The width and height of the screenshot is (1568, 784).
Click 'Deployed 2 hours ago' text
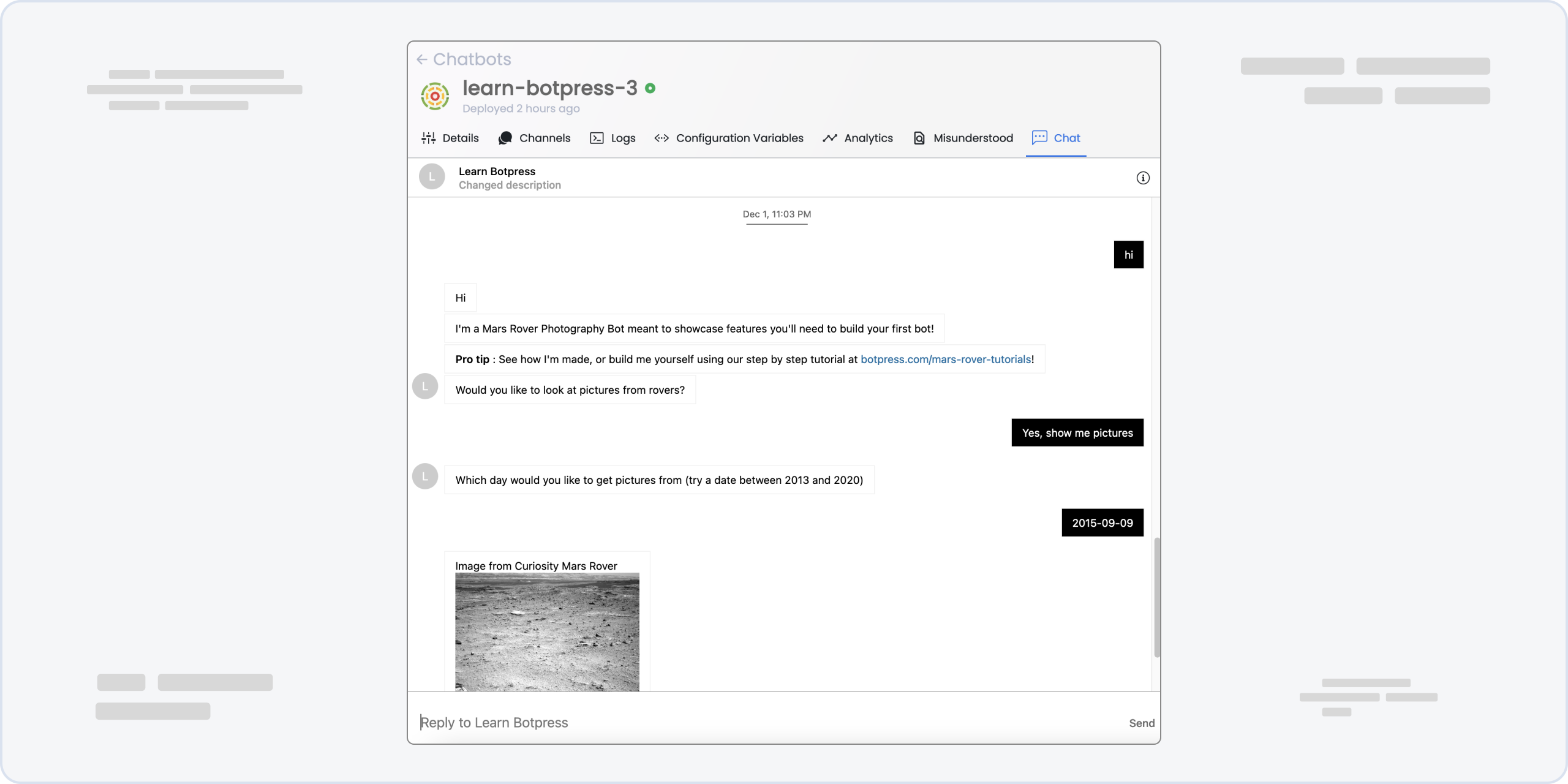[x=521, y=108]
